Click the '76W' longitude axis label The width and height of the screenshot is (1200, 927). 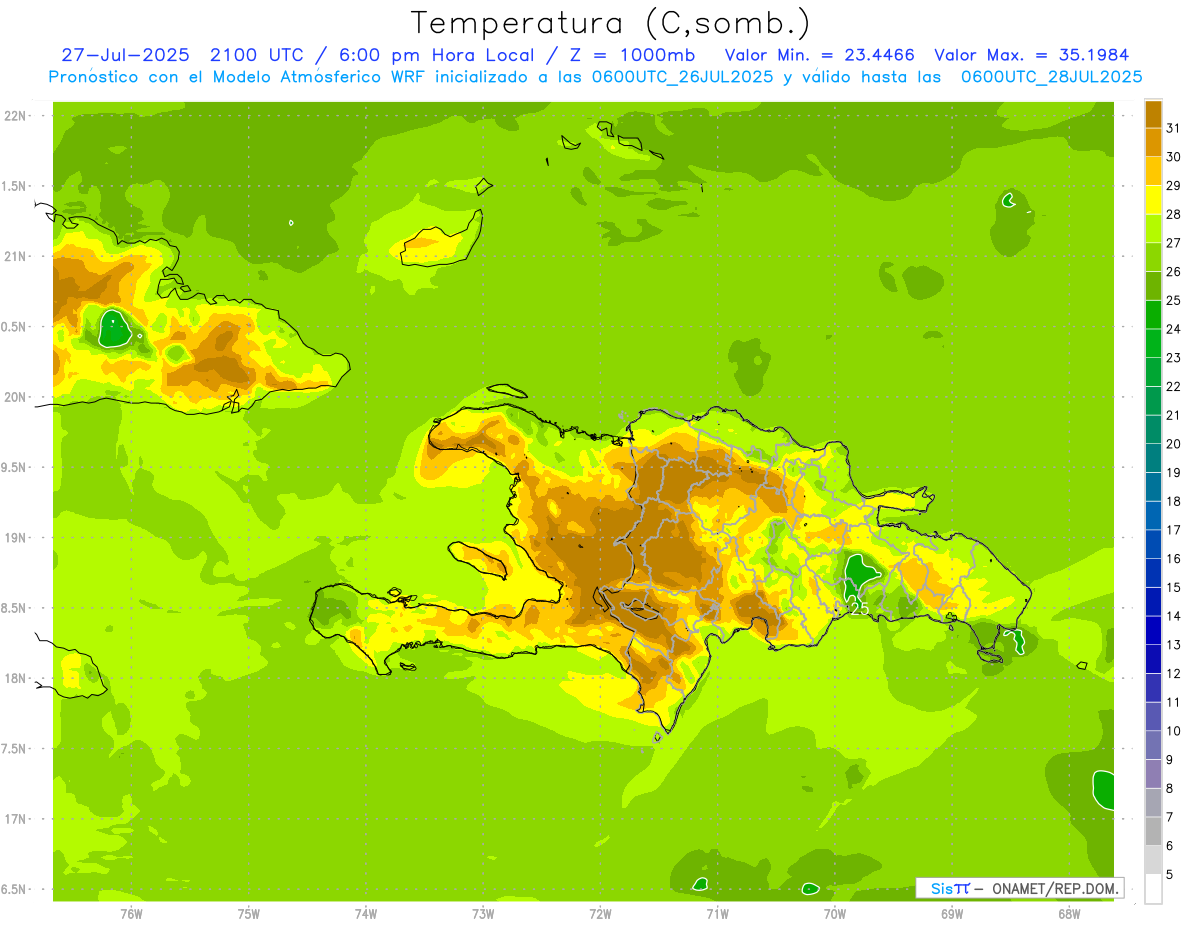click(x=131, y=913)
